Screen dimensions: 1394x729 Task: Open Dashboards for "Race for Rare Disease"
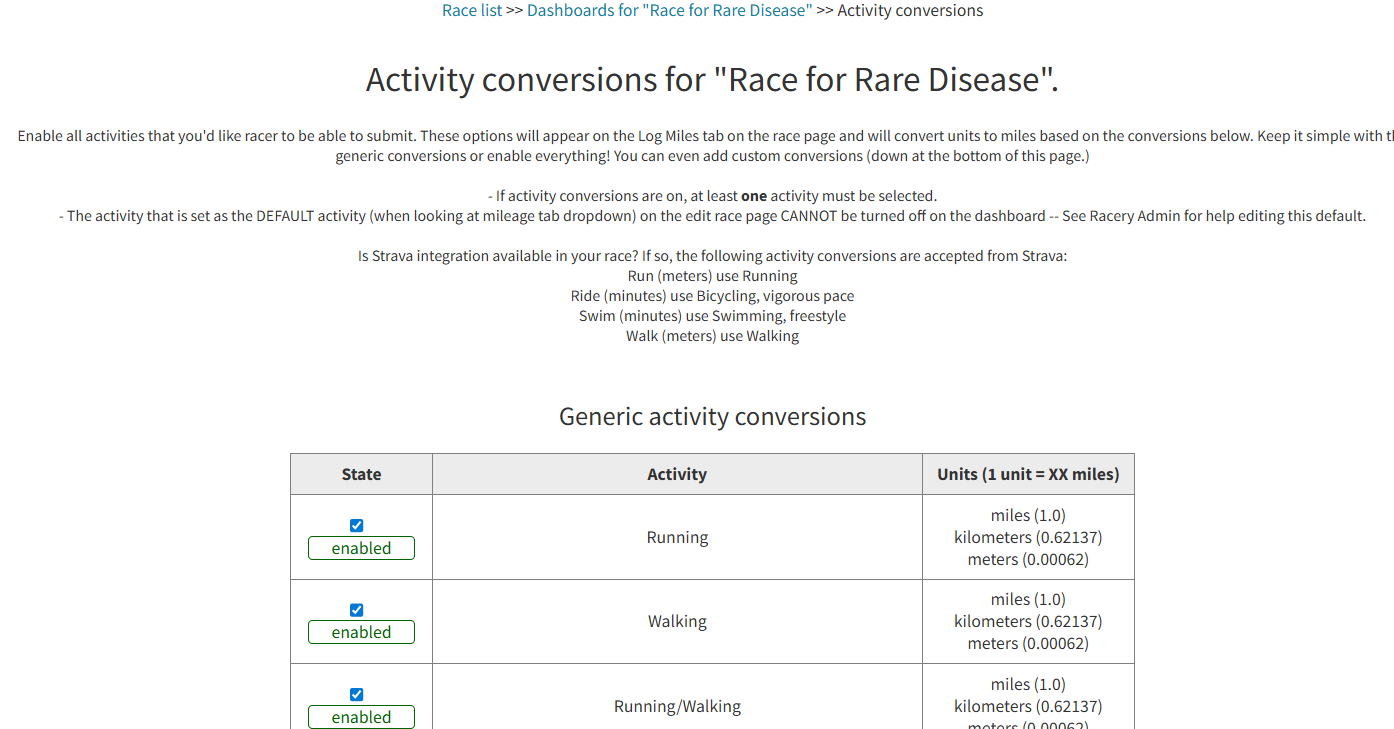coord(668,10)
